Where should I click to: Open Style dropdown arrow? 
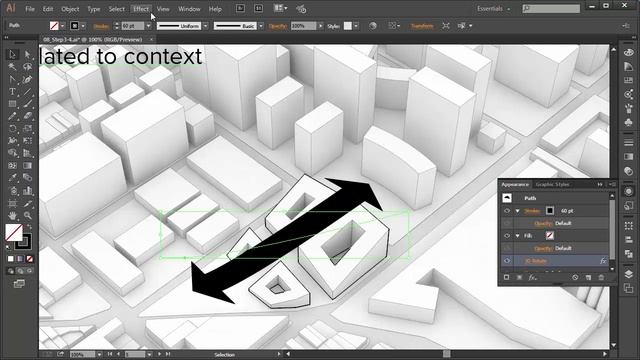coord(356,26)
